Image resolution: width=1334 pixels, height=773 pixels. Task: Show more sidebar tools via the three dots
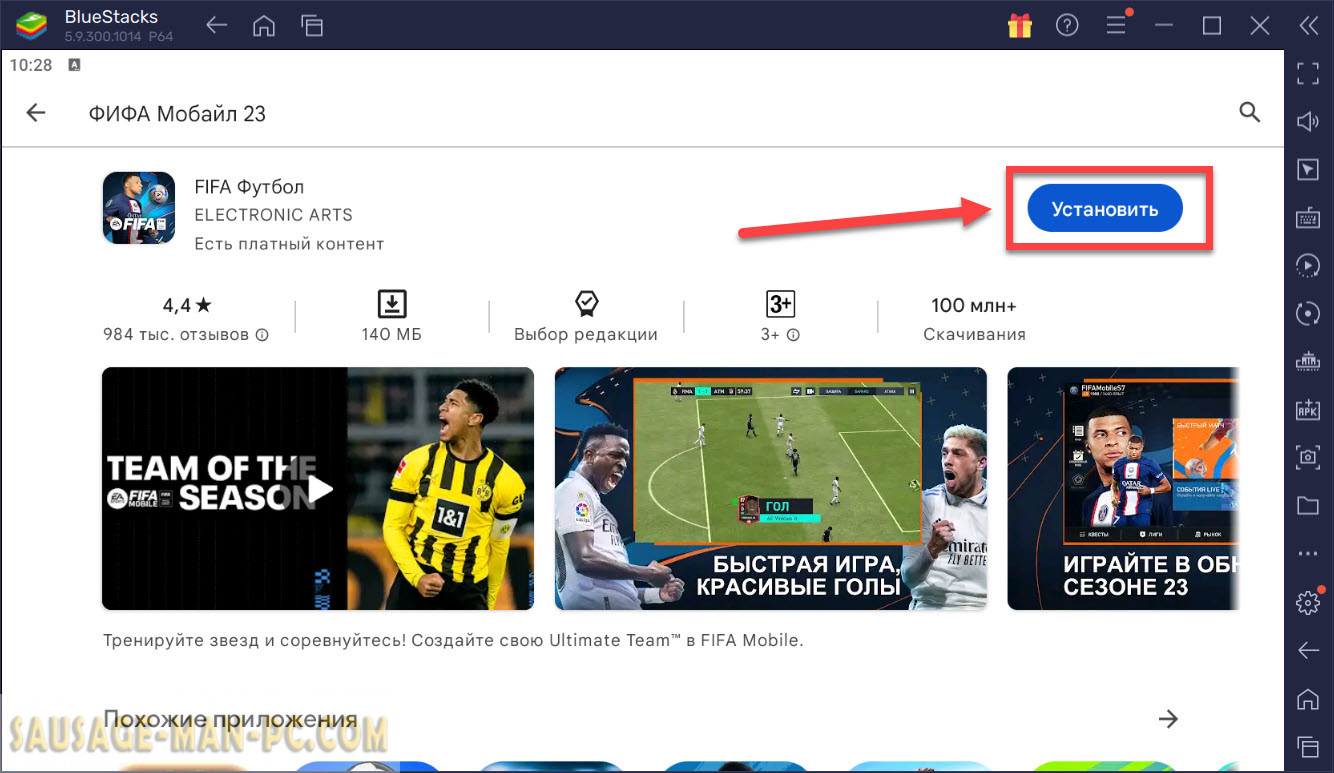coord(1308,553)
